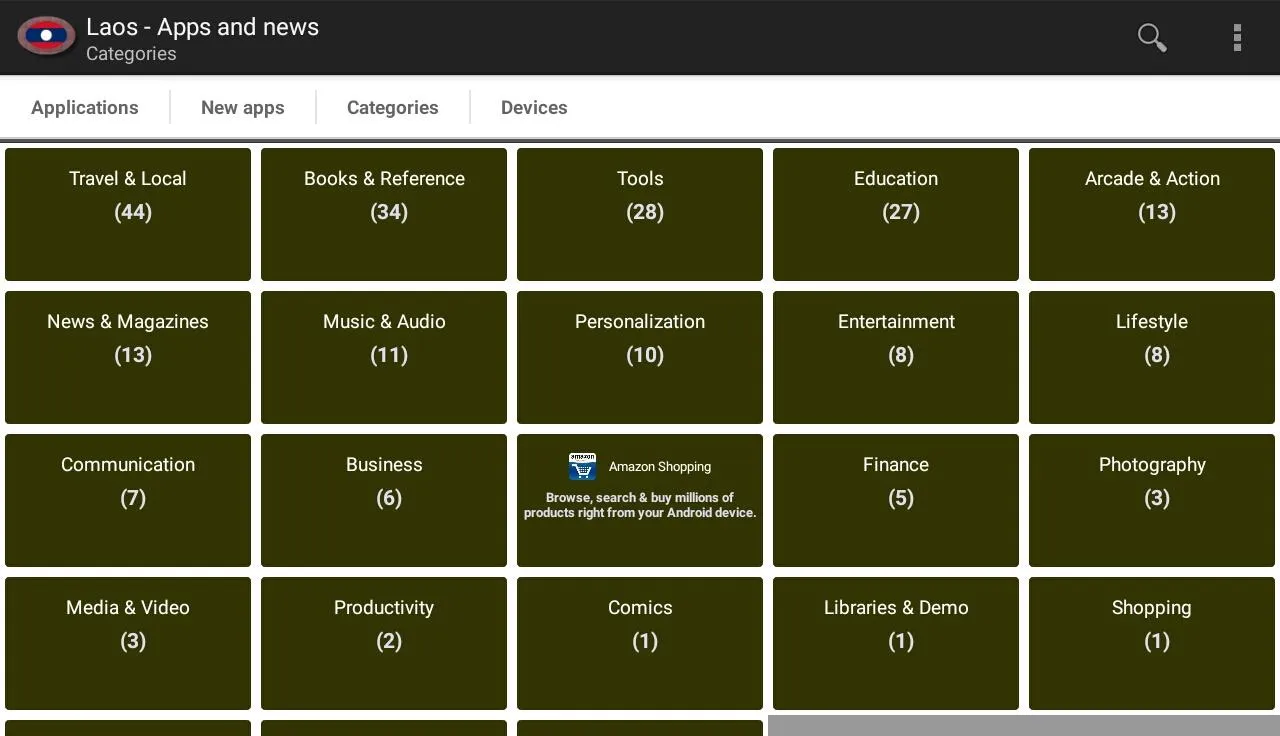Open the Communication category tile

coord(128,500)
